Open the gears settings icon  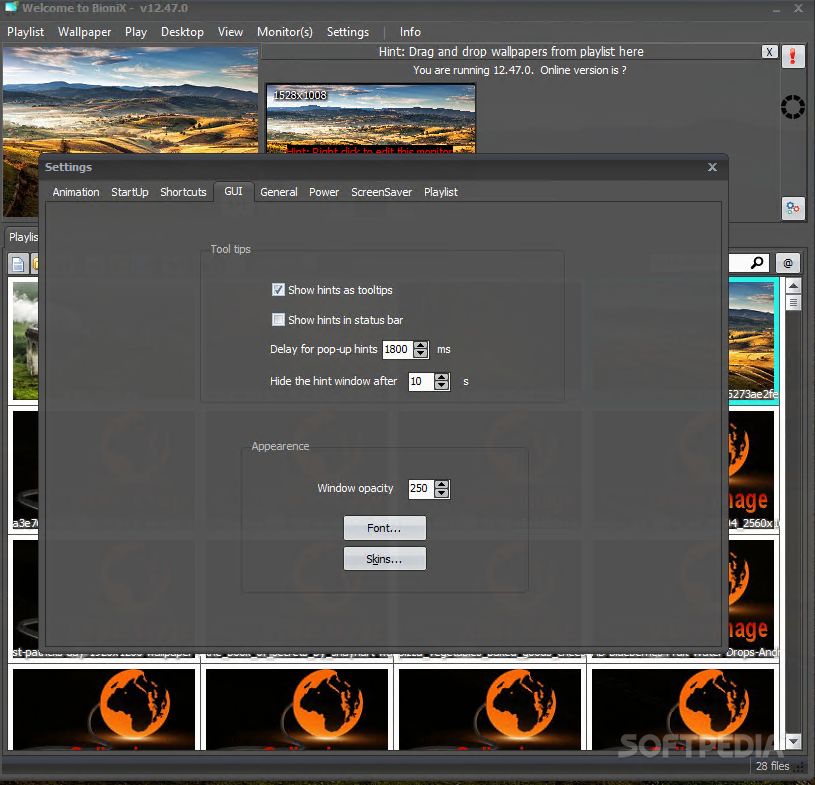[793, 208]
